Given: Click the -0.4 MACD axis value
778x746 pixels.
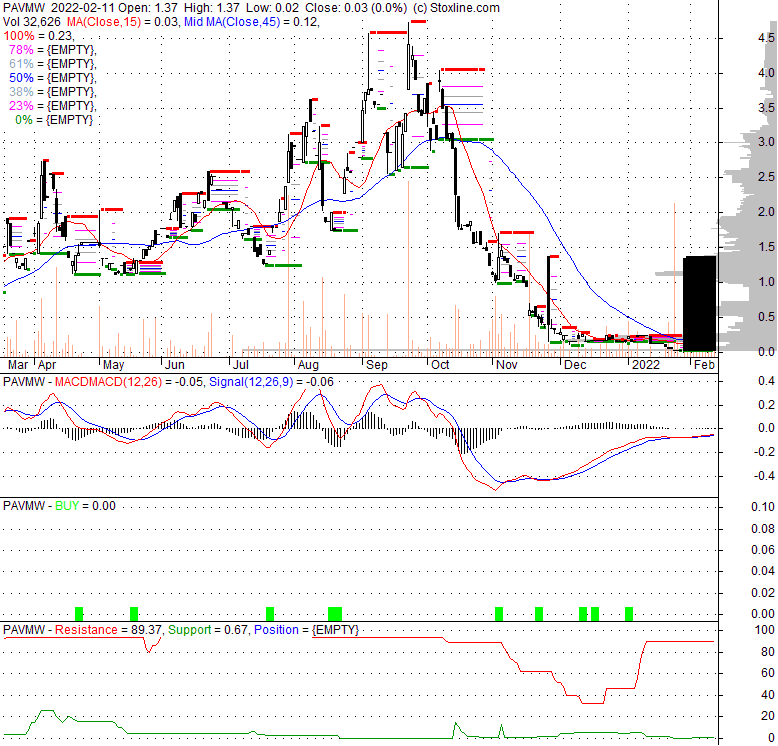Looking at the screenshot, I should (x=763, y=476).
